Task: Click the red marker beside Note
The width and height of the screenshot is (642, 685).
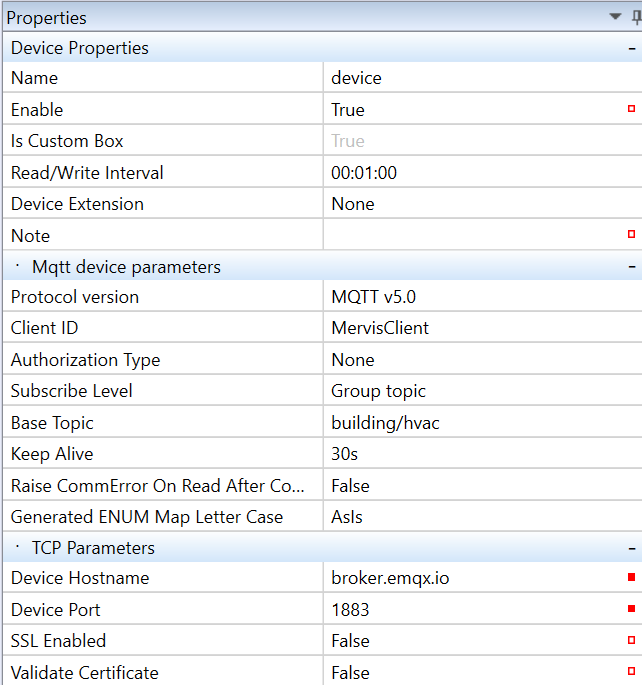Action: [x=631, y=235]
